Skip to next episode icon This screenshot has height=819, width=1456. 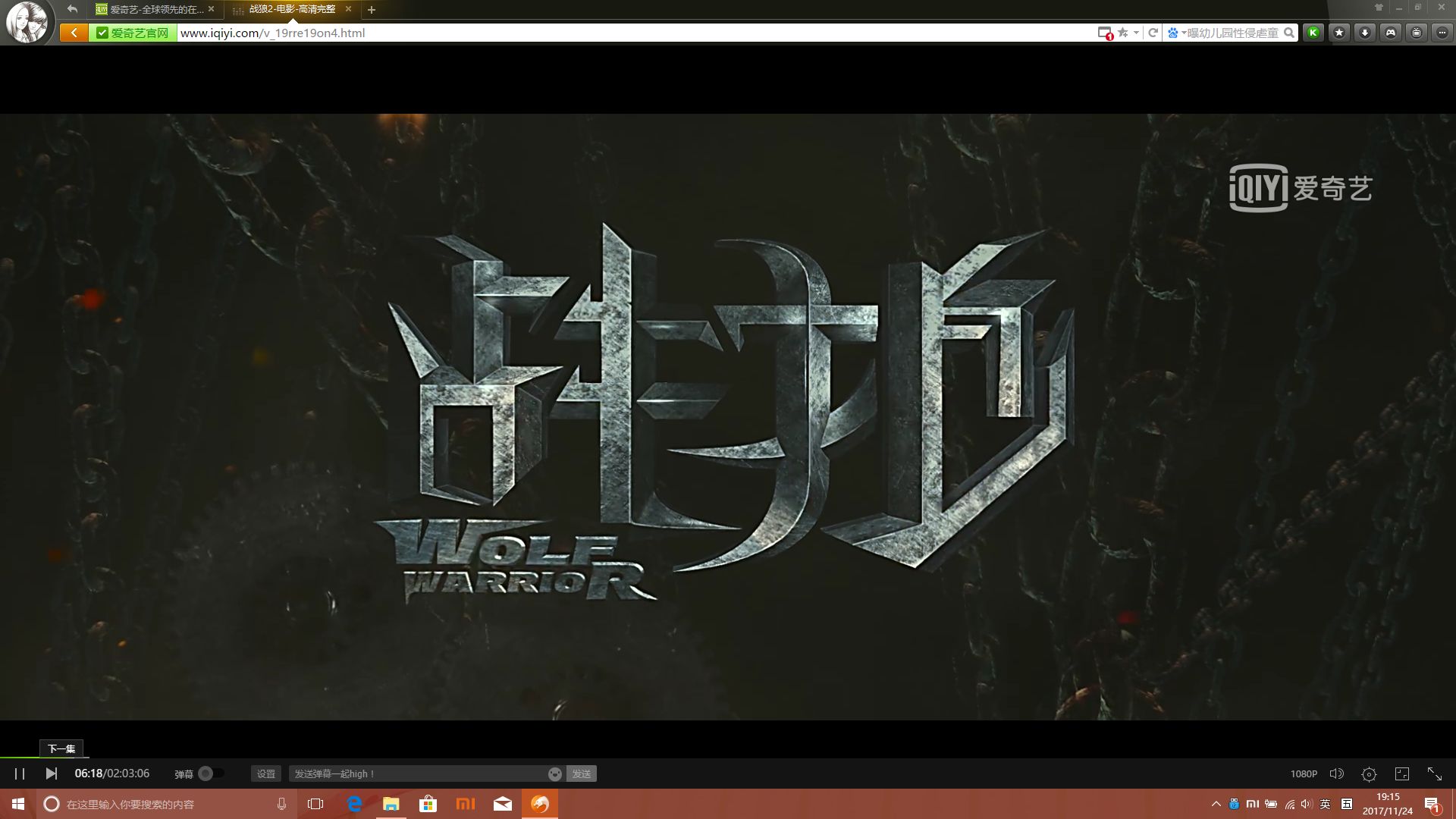[x=51, y=773]
